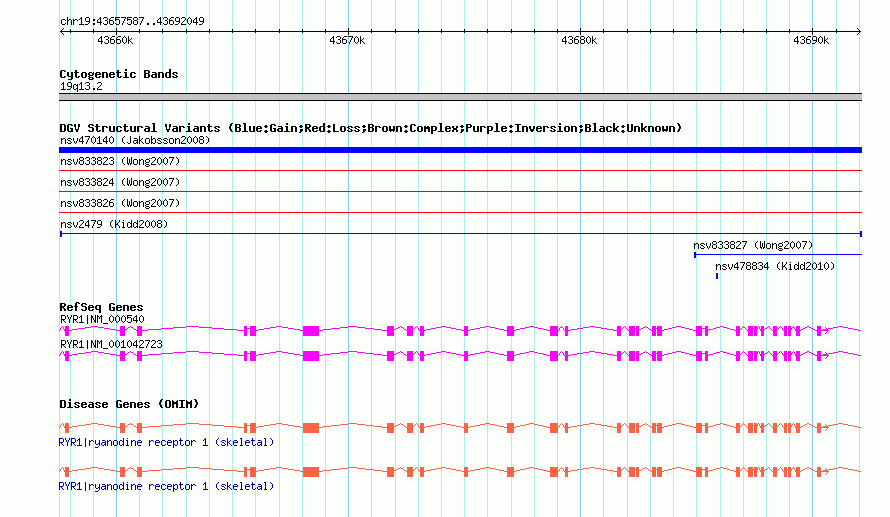Click the right arrowhead of the ruler
890x517 pixels.
[x=859, y=31]
